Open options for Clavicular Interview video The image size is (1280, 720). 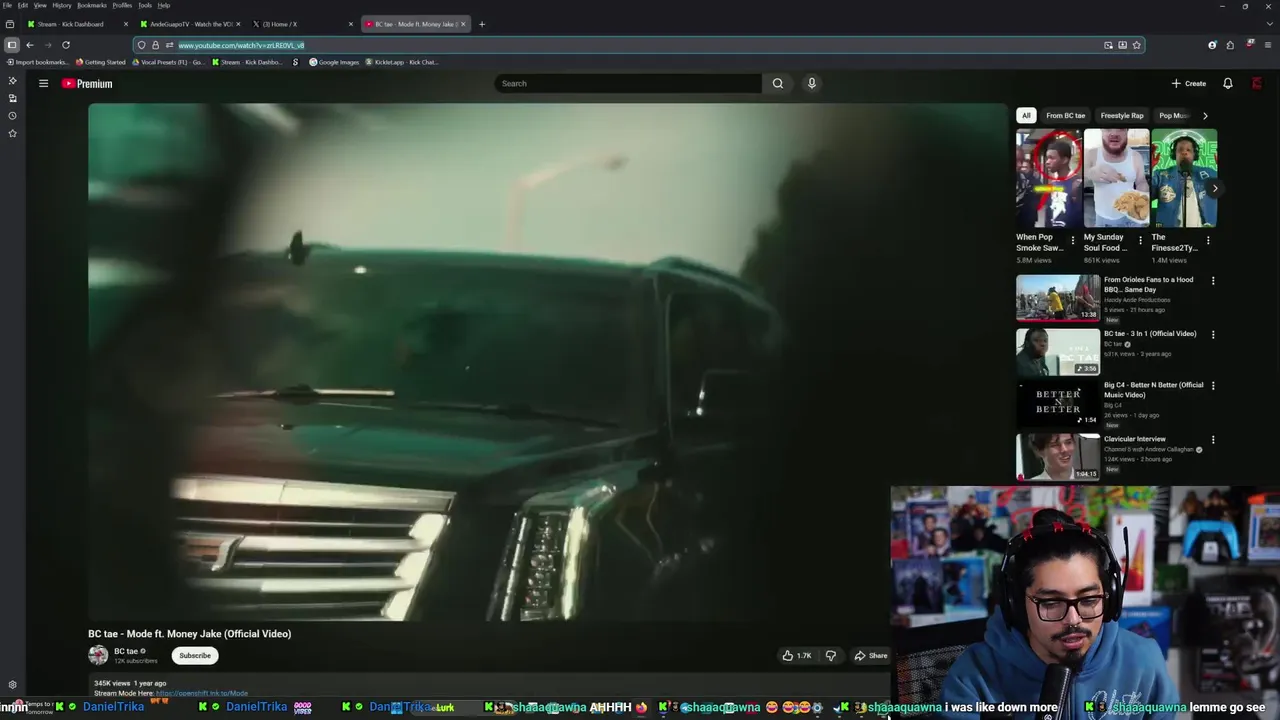click(1213, 439)
